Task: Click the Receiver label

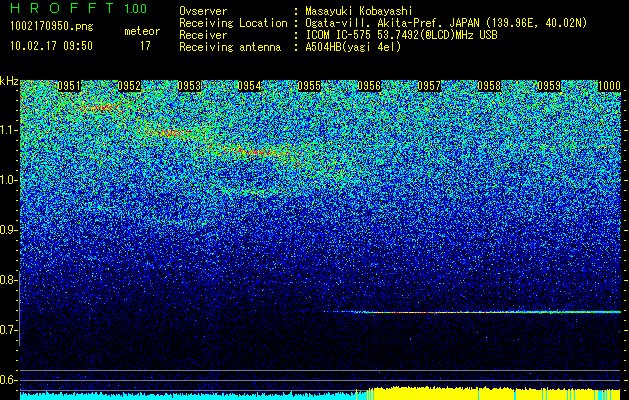Action: [x=203, y=35]
